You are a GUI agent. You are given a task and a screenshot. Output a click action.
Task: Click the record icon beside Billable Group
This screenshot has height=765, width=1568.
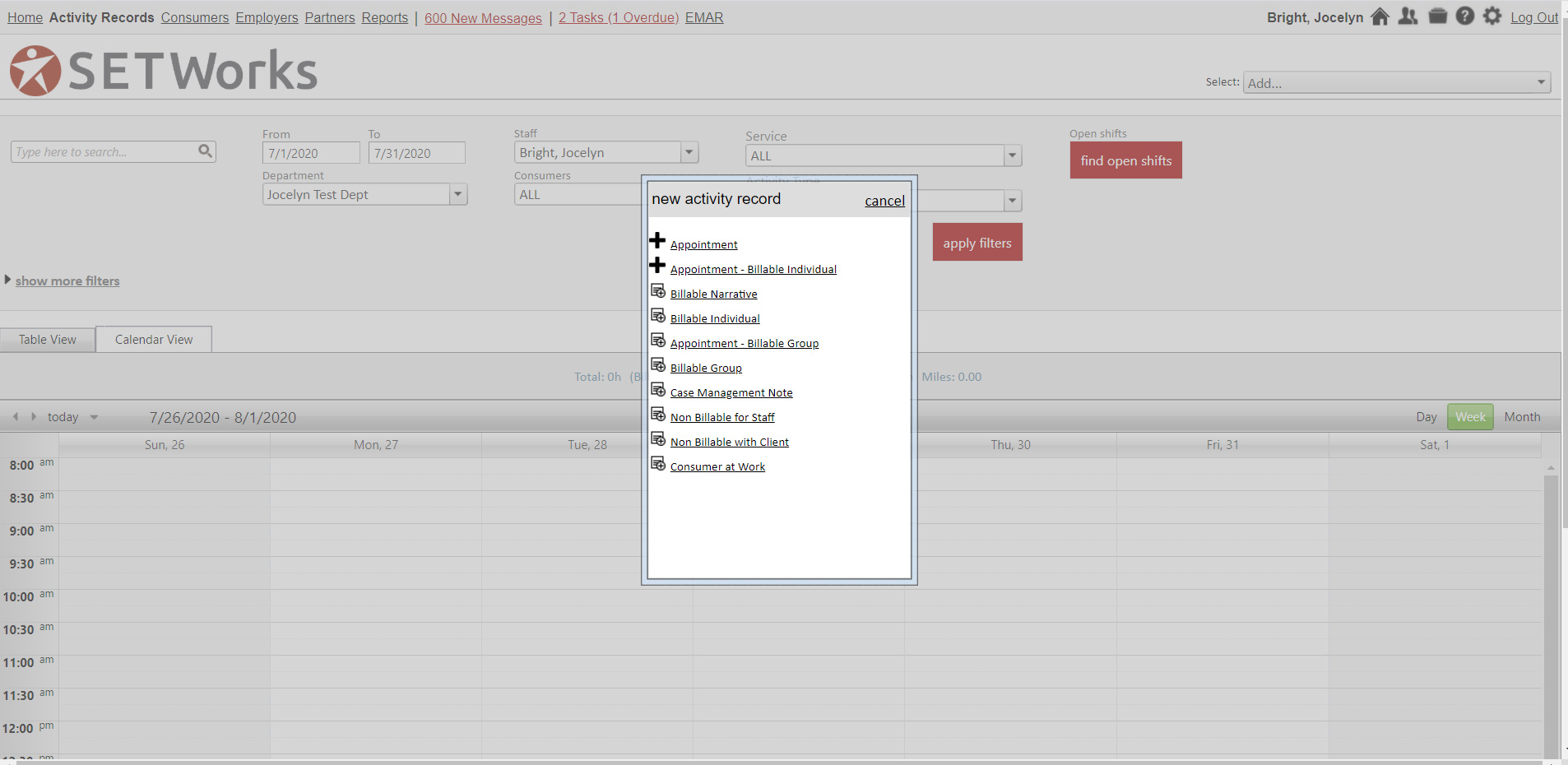tap(658, 365)
